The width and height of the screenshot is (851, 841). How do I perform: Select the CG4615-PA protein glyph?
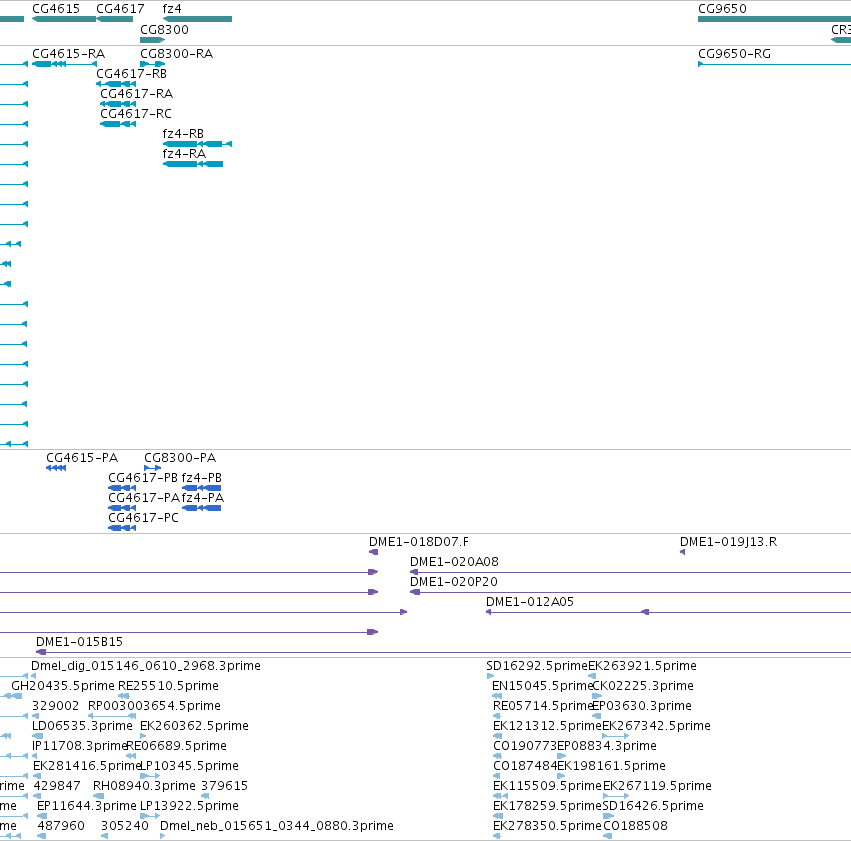(56, 468)
